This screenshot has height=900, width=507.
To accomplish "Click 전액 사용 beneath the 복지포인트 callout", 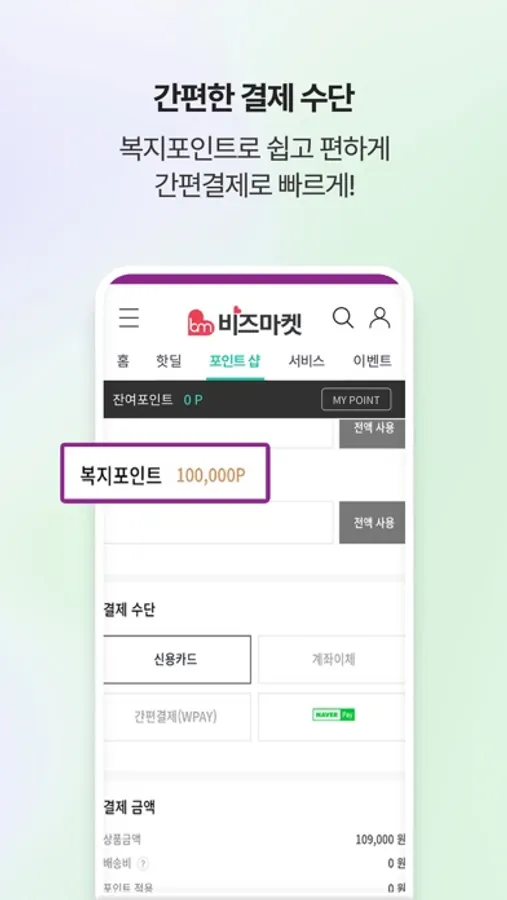I will tap(372, 522).
